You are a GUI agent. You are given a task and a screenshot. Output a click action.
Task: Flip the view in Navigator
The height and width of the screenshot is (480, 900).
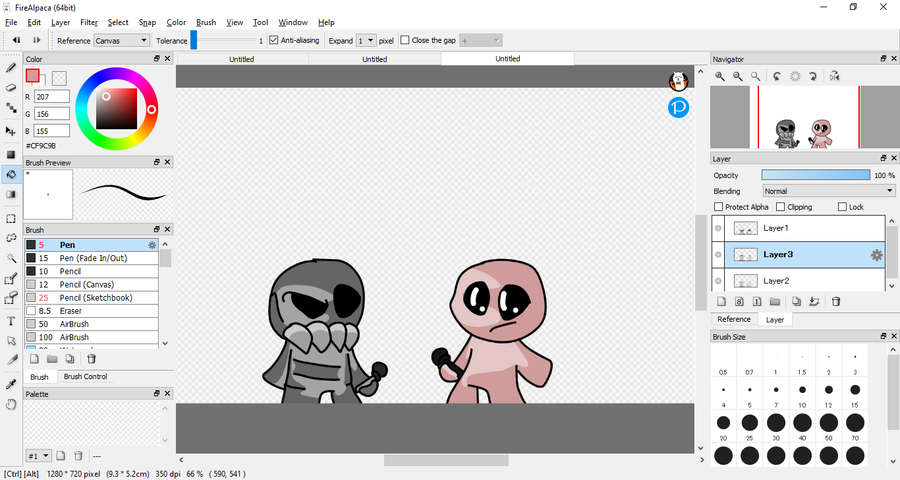coord(835,76)
